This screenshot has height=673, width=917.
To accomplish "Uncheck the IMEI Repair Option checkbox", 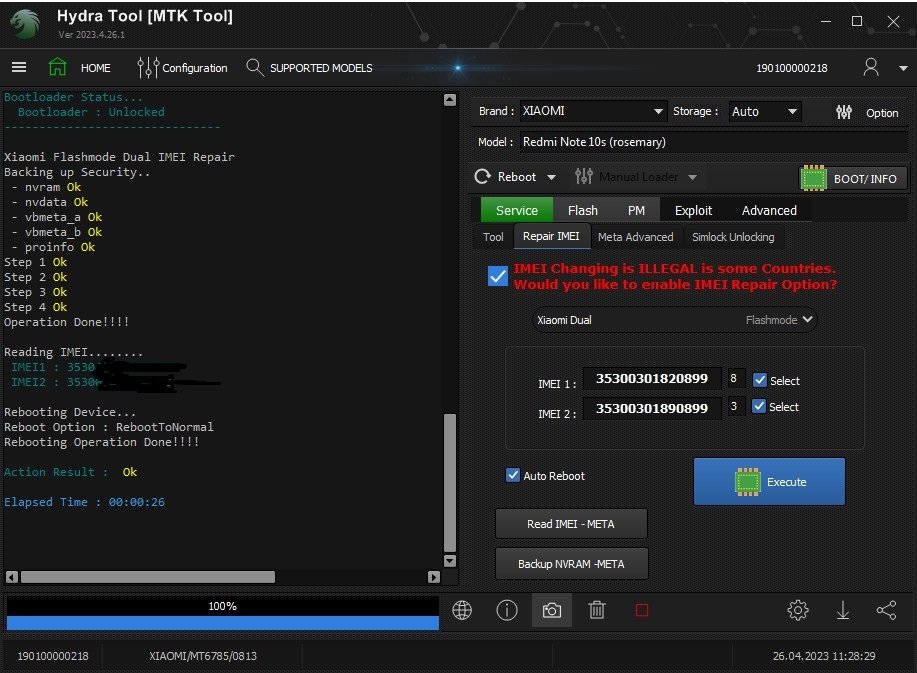I will [x=497, y=276].
